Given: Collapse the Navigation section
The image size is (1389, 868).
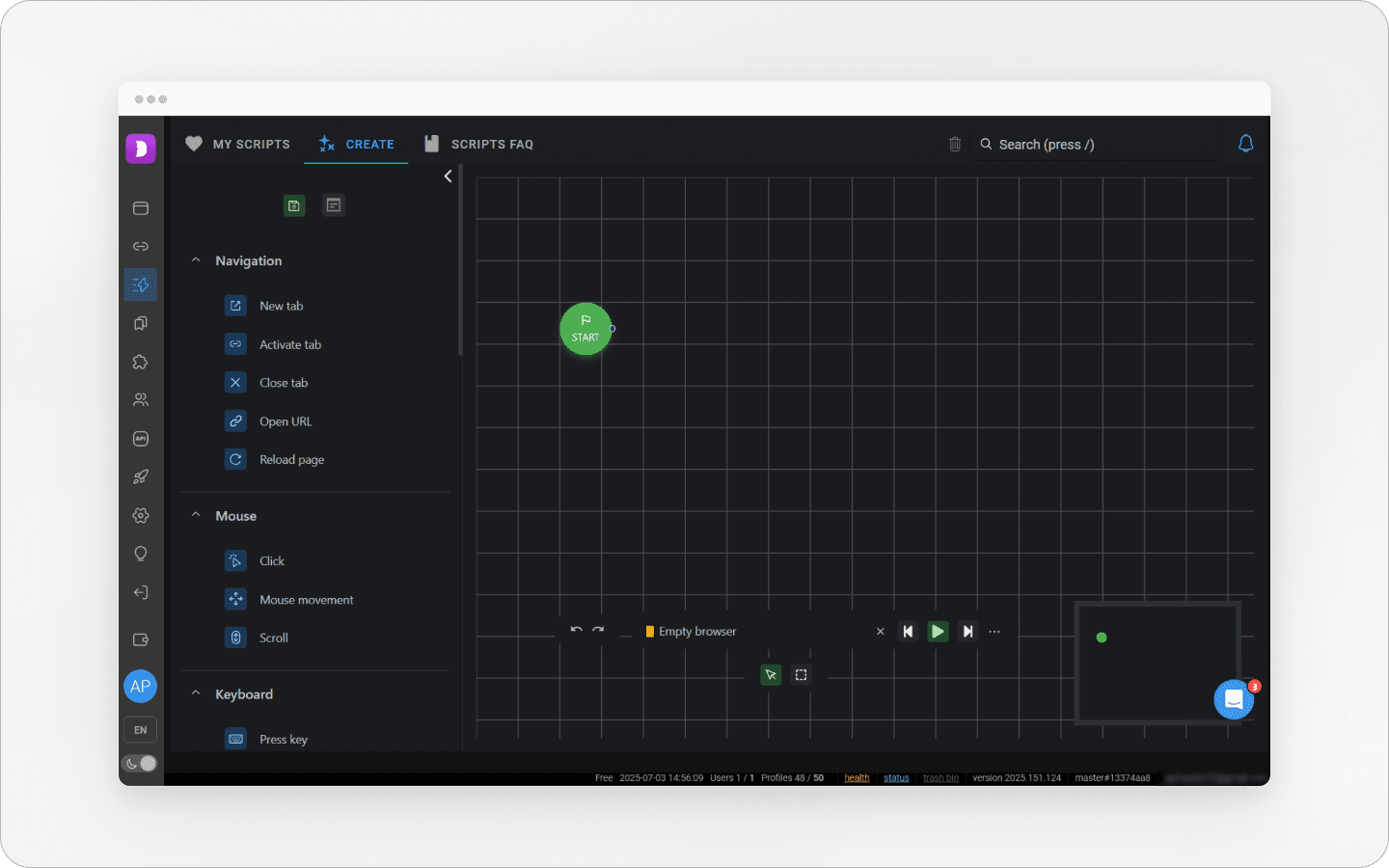Looking at the screenshot, I should point(196,260).
